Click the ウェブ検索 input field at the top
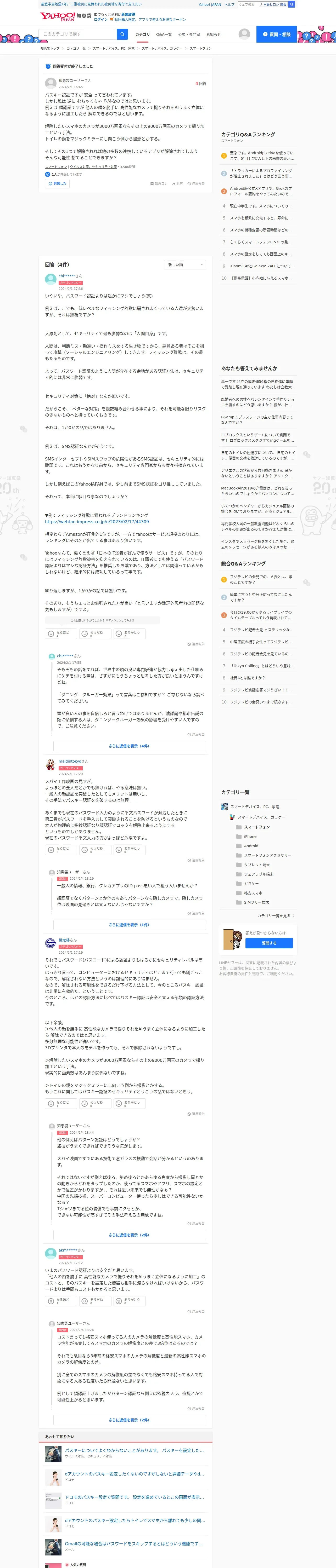 click(248, 4)
